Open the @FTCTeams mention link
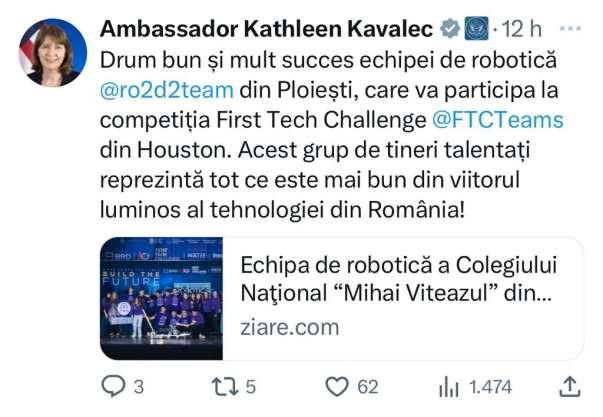 click(x=498, y=120)
